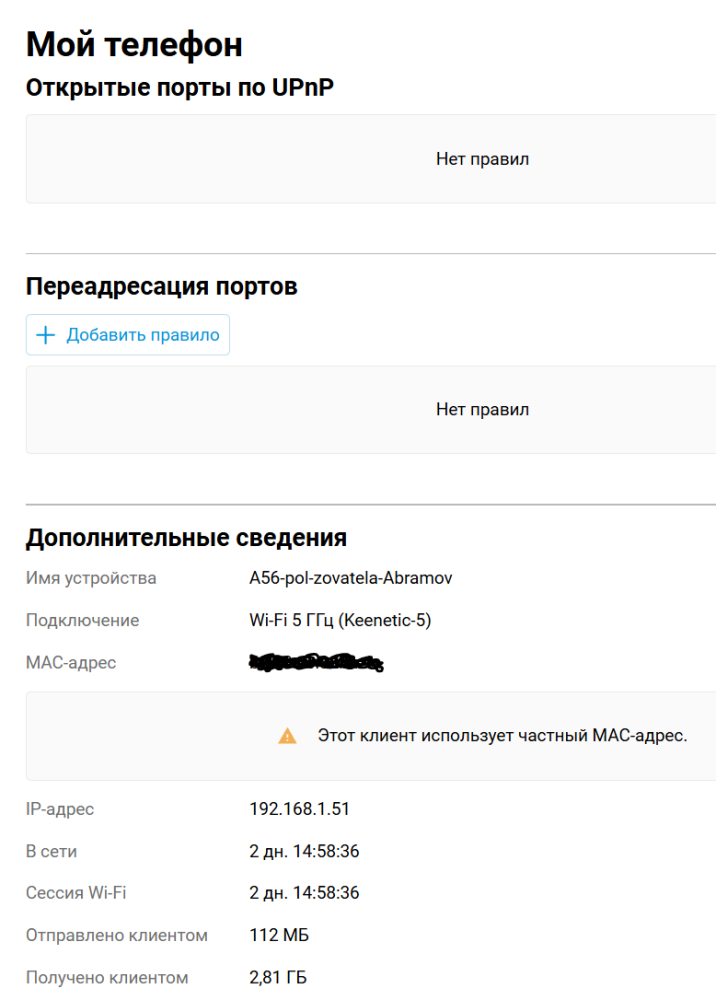Click the Сессия Wi-Fi duration value
This screenshot has height=1000, width=716.
304,893
